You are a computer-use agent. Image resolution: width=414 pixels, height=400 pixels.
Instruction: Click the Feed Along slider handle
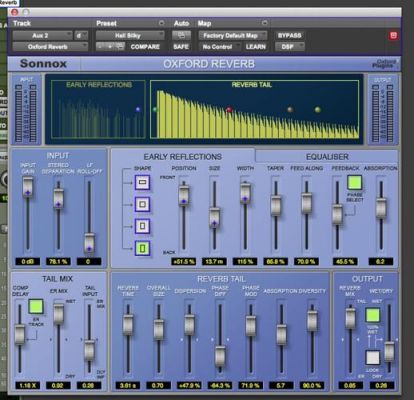[x=306, y=203]
